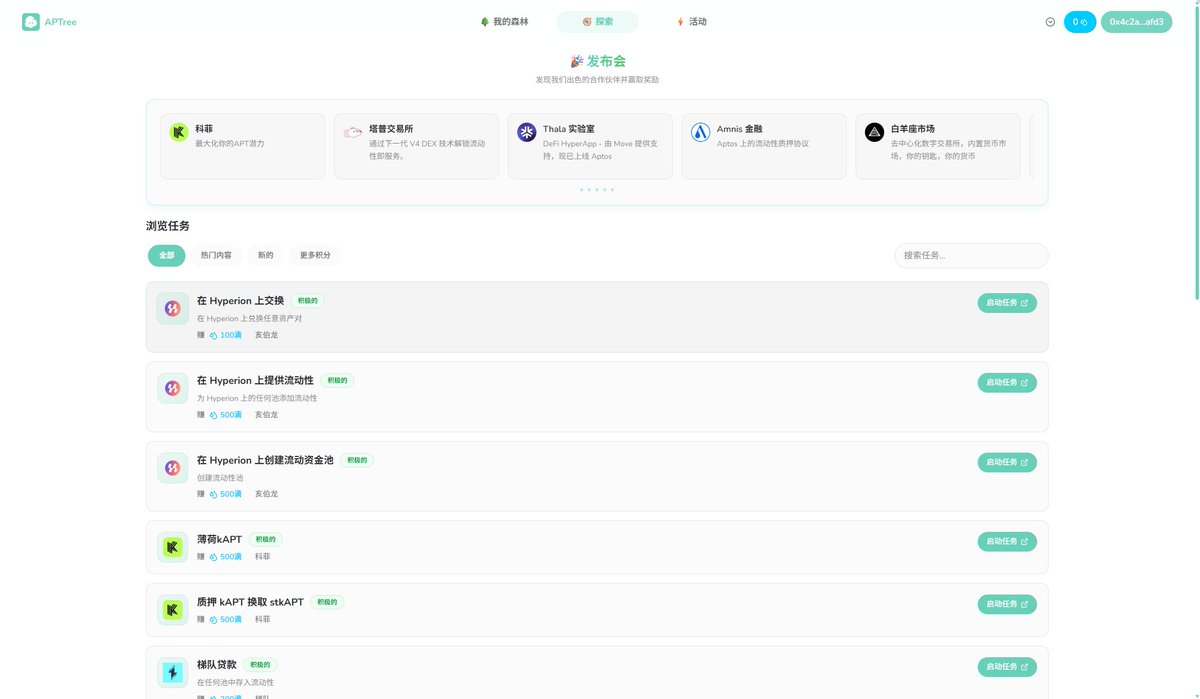This screenshot has height=699, width=1200.
Task: Click the Thala 实验室 logo icon
Action: [527, 132]
